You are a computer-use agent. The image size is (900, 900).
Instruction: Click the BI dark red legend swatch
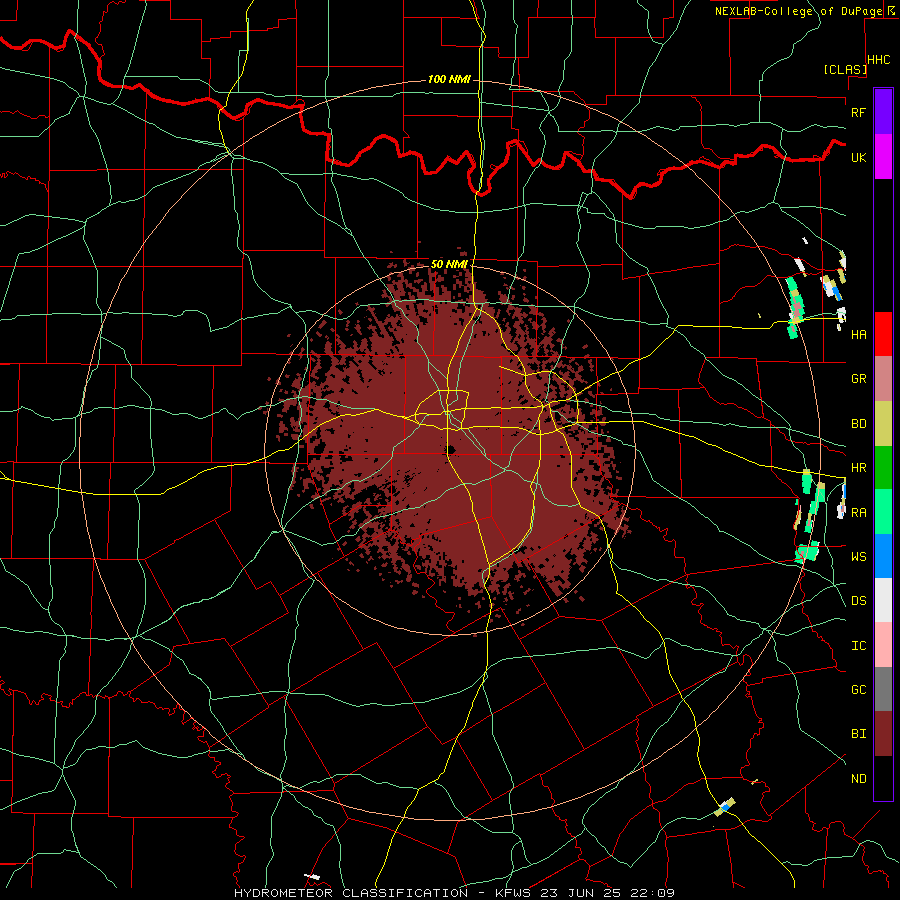883,734
